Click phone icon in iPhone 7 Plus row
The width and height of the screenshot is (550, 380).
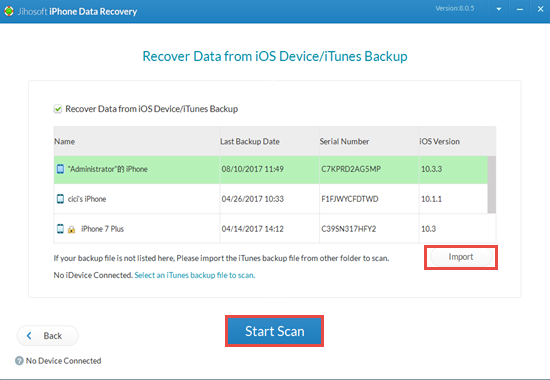tap(60, 229)
